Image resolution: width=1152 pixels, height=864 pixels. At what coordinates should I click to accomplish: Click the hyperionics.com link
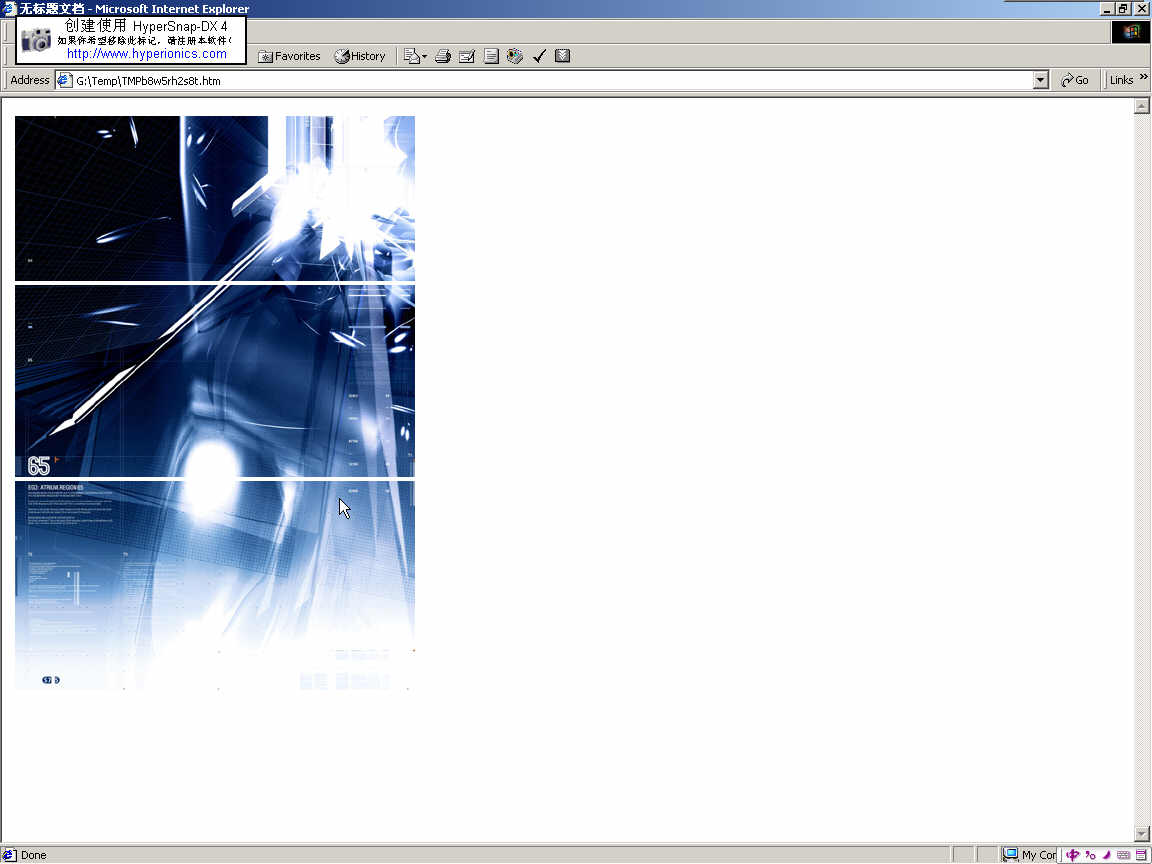click(147, 54)
